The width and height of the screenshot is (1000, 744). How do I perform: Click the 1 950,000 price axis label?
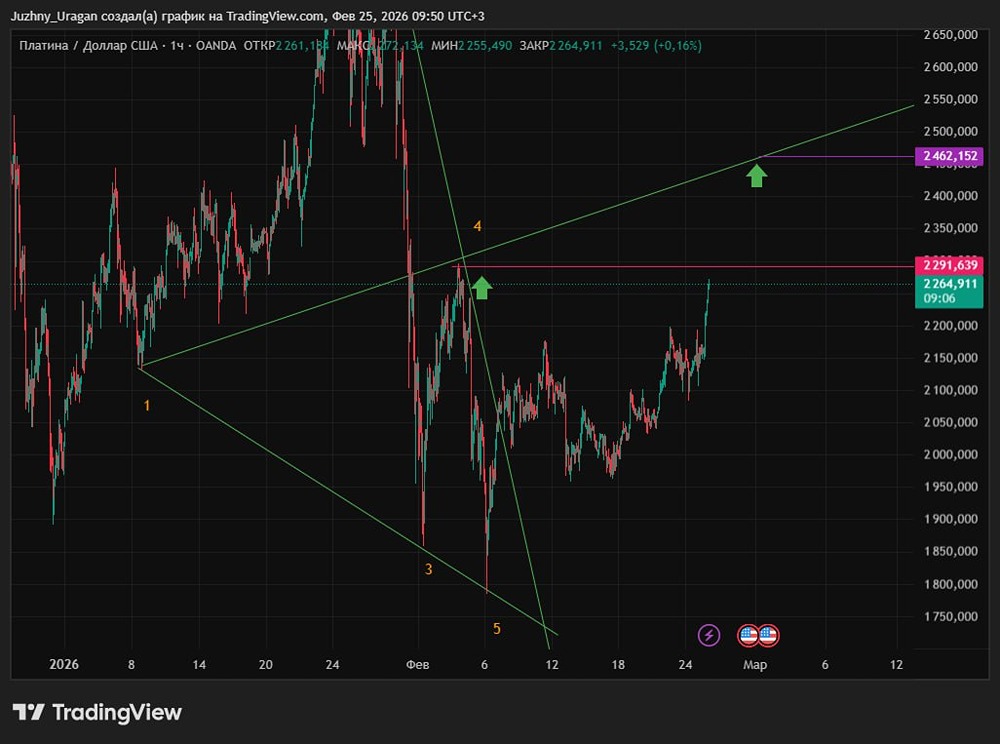(950, 486)
